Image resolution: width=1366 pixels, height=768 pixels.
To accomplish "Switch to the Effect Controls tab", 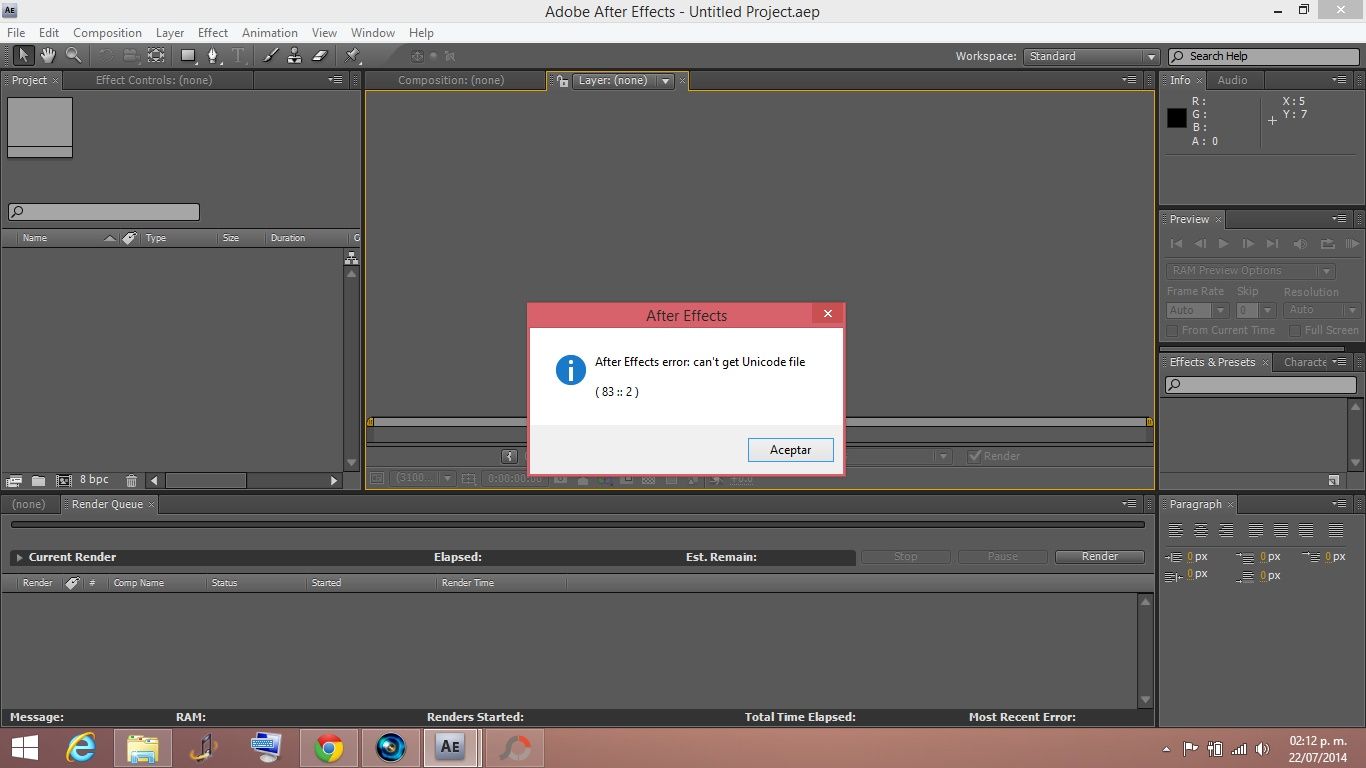I will point(154,80).
